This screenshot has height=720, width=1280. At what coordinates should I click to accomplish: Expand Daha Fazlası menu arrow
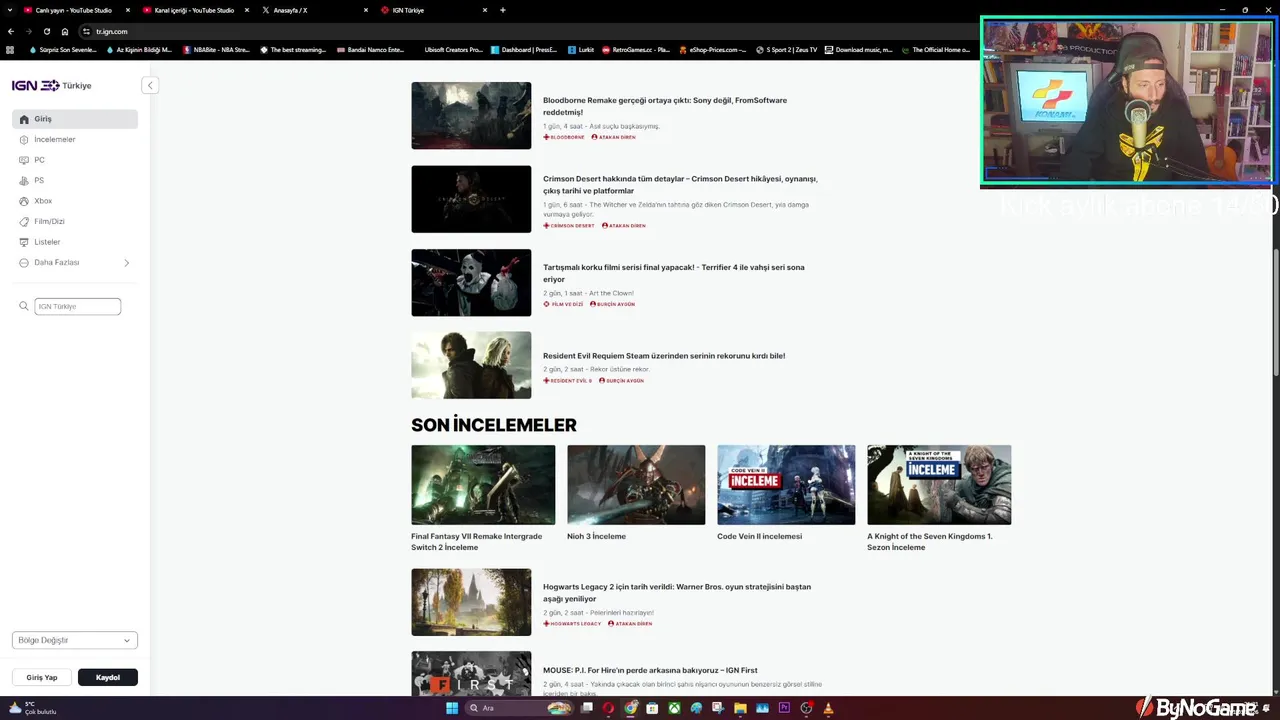[126, 263]
